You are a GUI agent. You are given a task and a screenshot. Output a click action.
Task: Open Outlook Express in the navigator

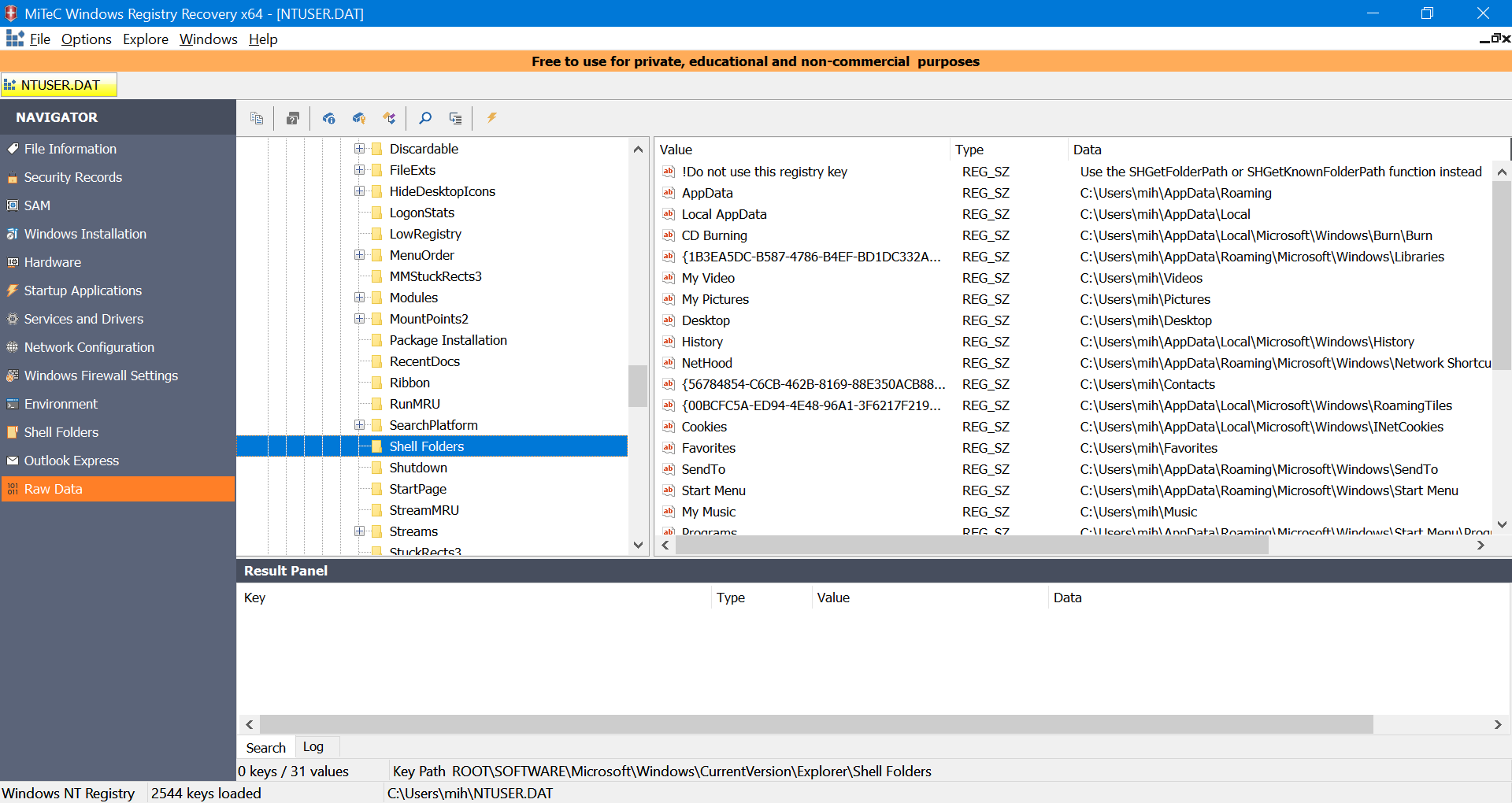118,461
